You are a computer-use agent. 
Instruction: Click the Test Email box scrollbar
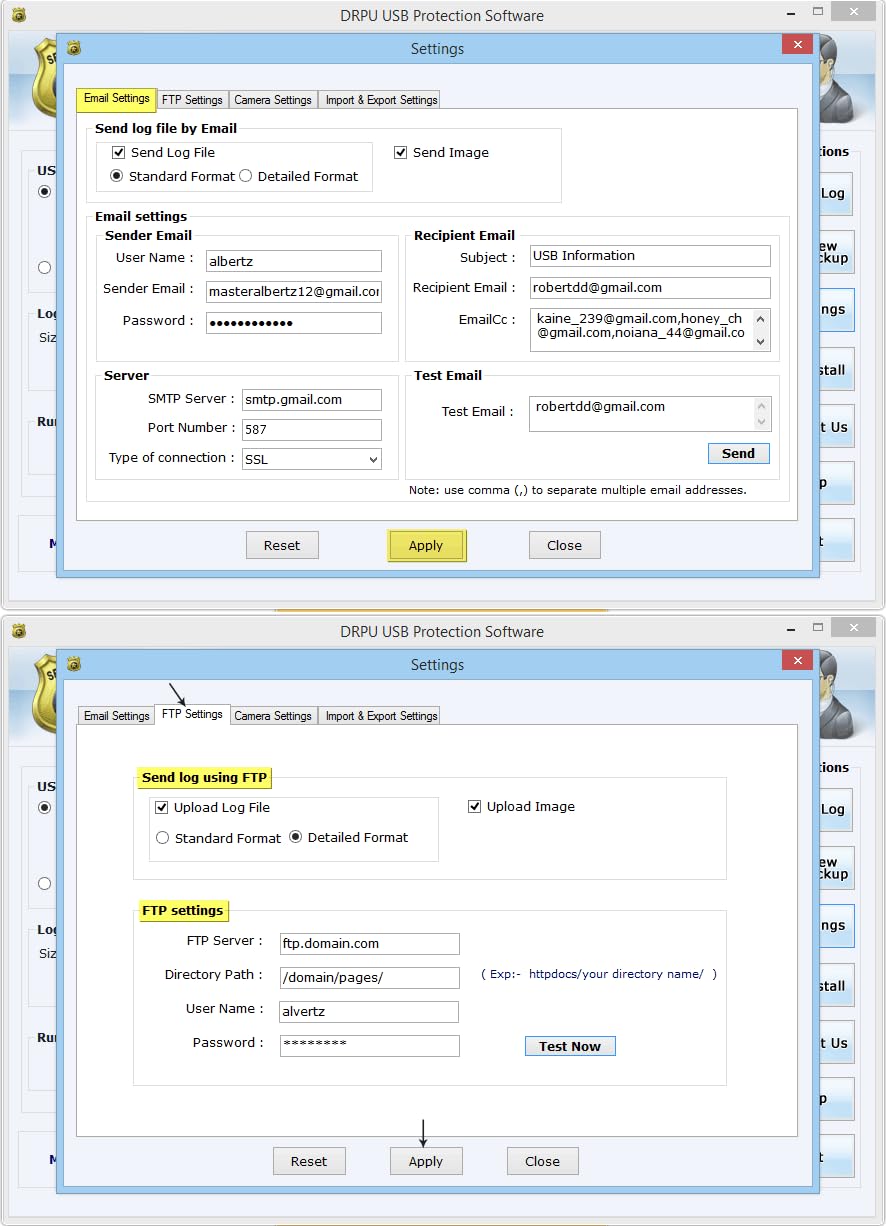point(763,414)
